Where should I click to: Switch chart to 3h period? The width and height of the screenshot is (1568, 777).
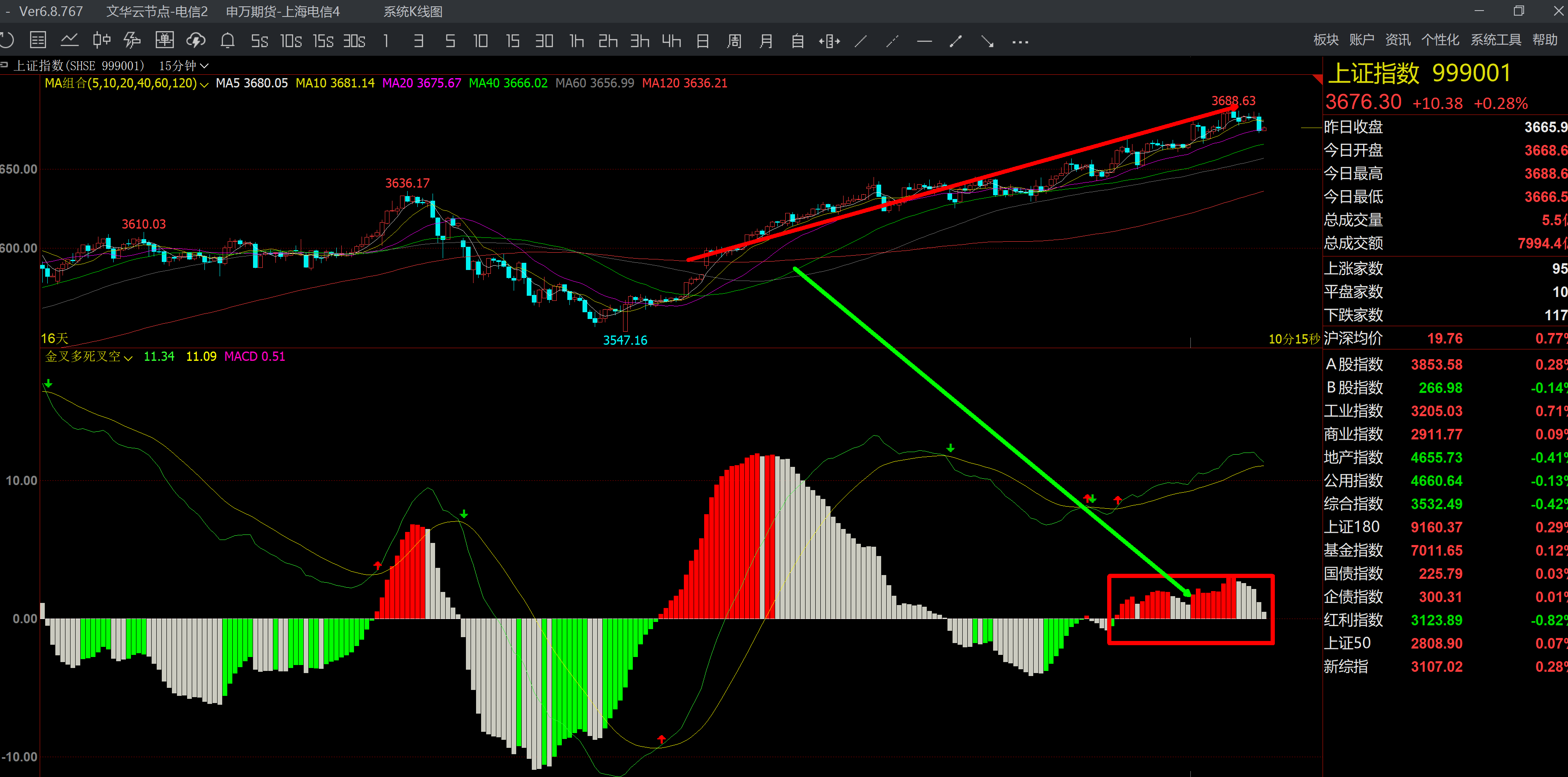pyautogui.click(x=640, y=41)
